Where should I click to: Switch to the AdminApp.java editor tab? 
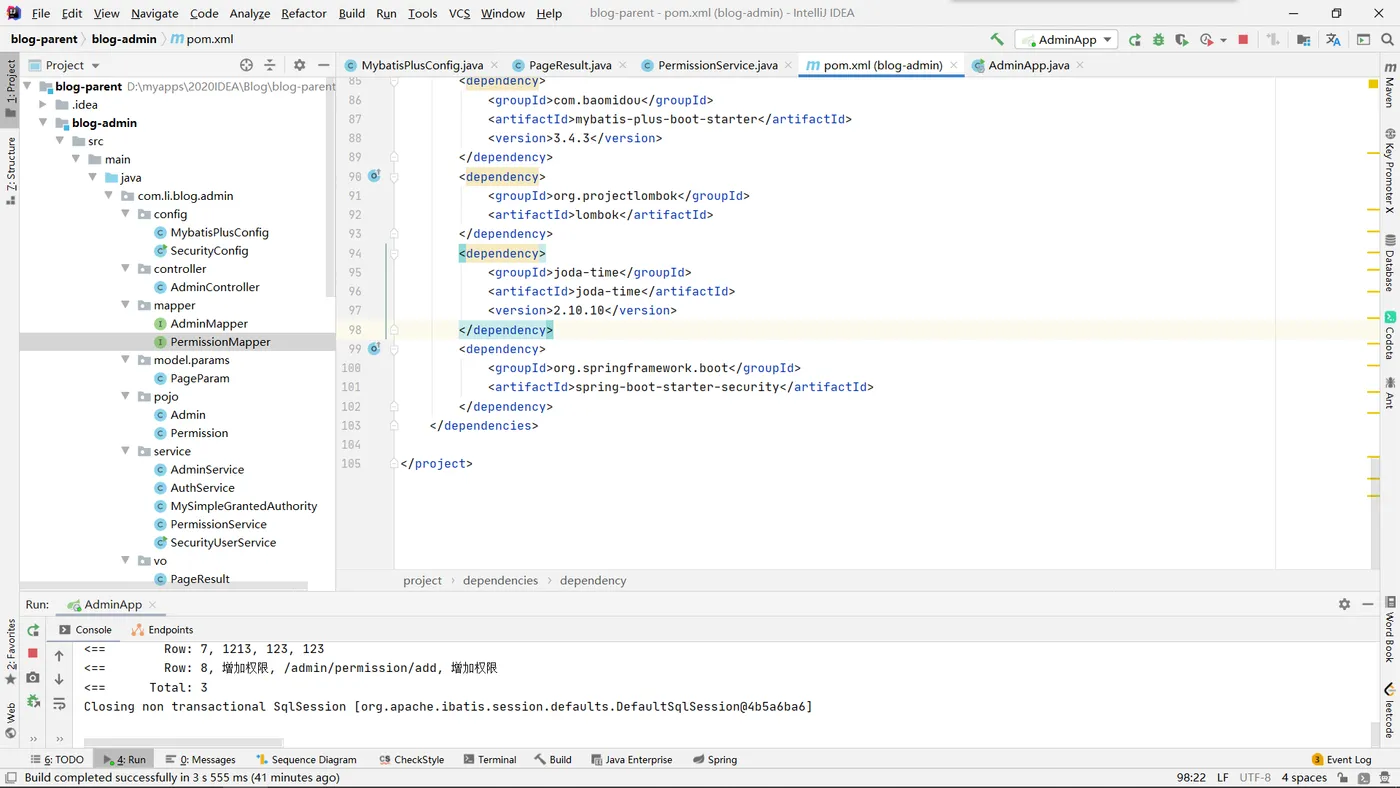click(1028, 65)
